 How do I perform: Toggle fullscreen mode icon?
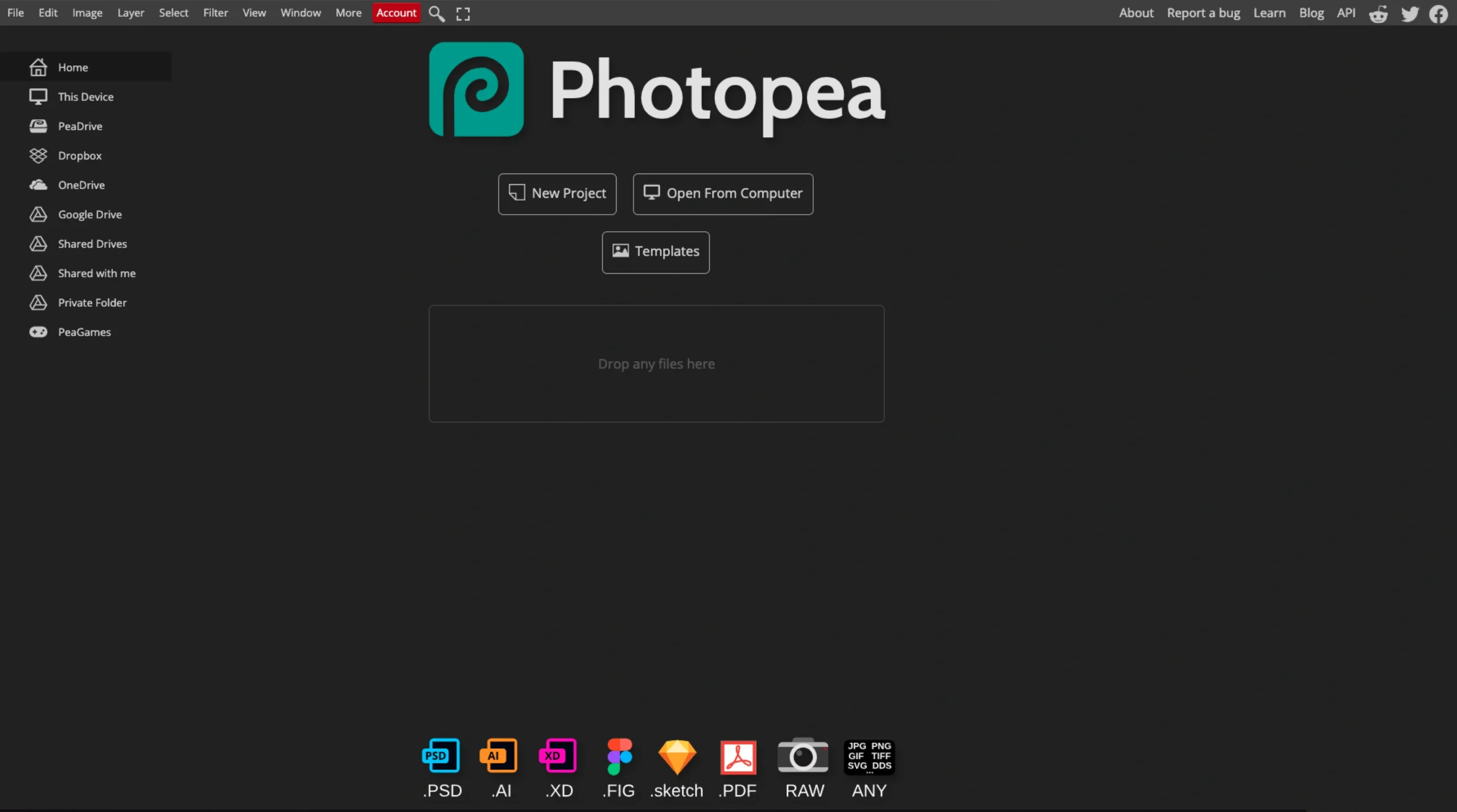click(463, 14)
